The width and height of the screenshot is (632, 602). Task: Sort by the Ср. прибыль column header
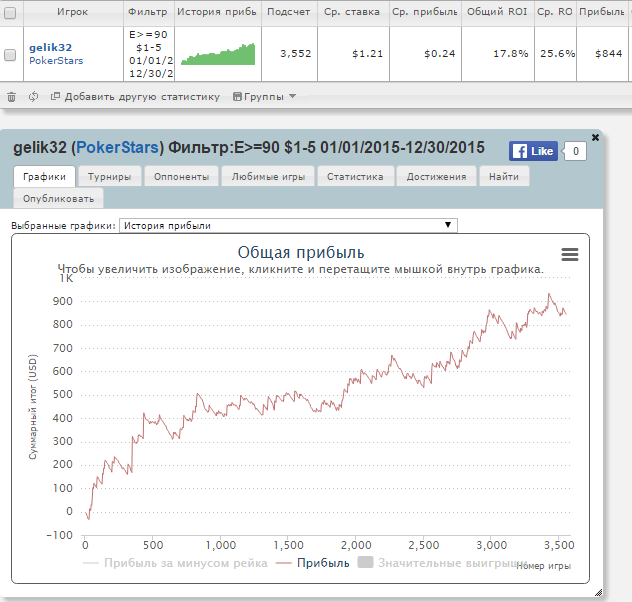pyautogui.click(x=425, y=12)
